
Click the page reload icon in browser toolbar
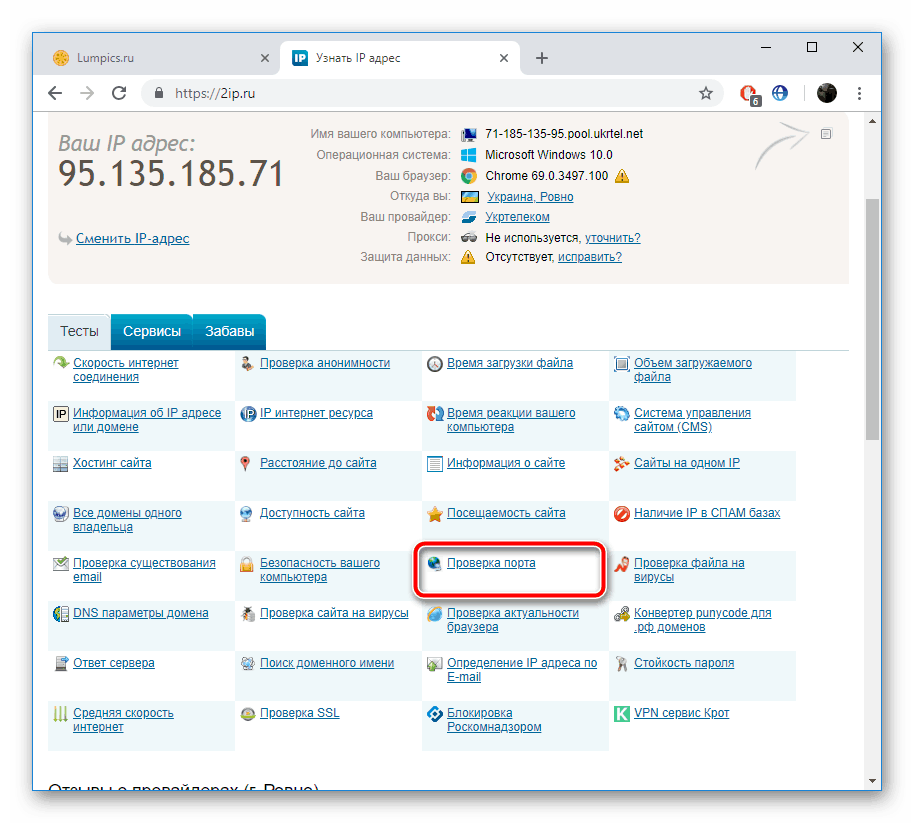[x=119, y=92]
